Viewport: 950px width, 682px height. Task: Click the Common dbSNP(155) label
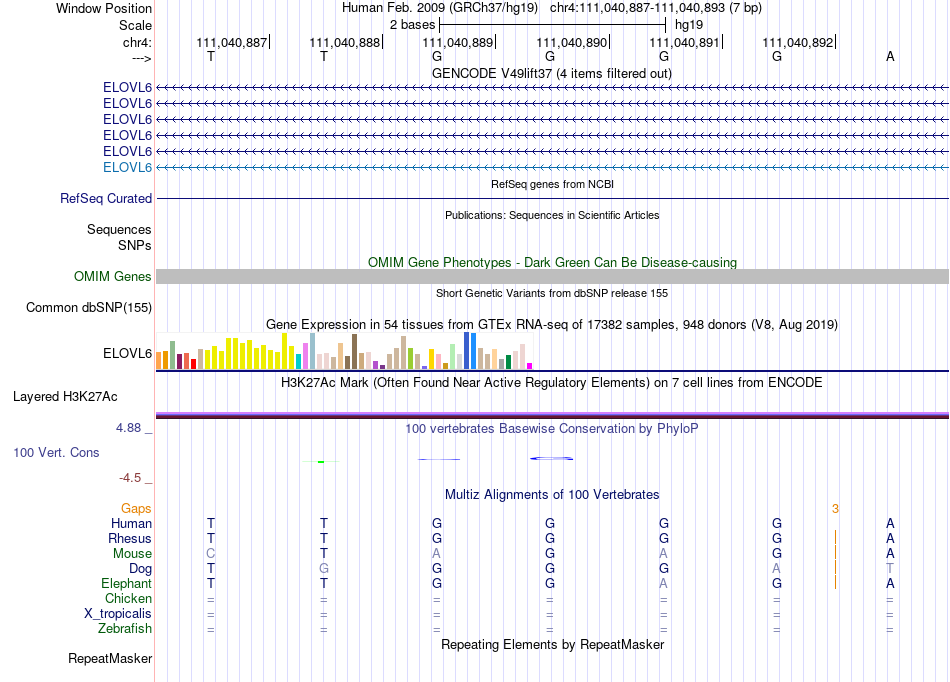pyautogui.click(x=89, y=308)
